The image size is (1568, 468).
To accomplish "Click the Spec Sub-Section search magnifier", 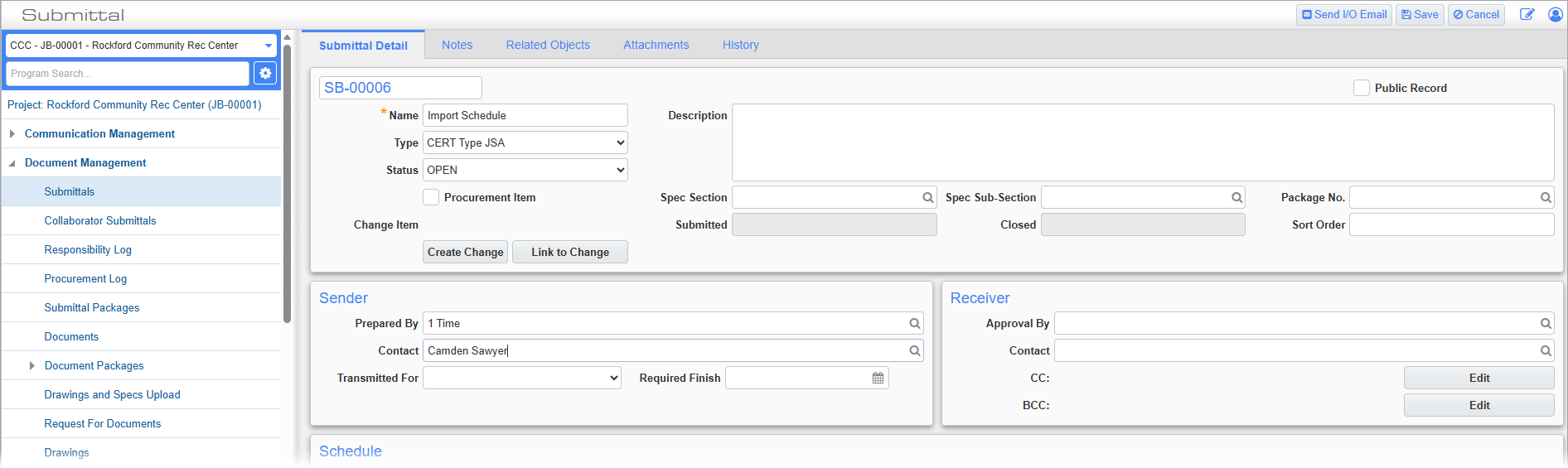I will (x=1236, y=197).
